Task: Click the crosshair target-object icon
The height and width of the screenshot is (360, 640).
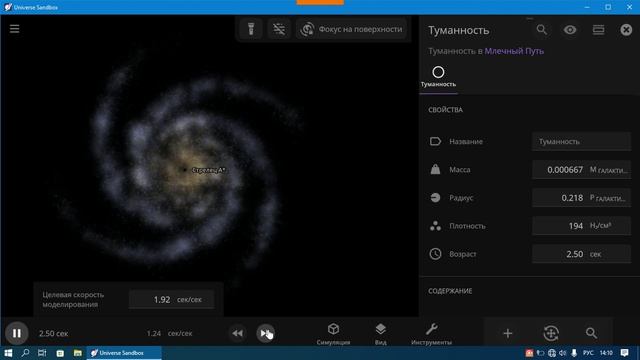Action: click(x=551, y=333)
